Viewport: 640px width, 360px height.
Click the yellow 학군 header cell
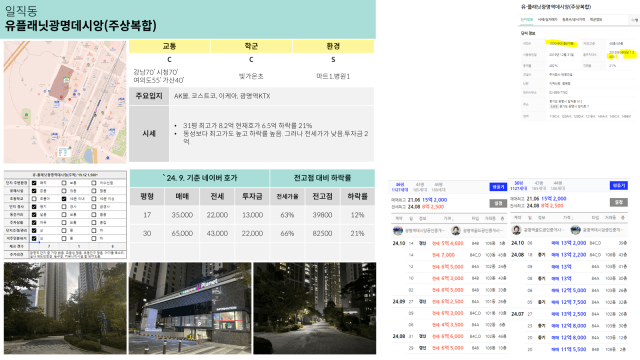coord(251,46)
